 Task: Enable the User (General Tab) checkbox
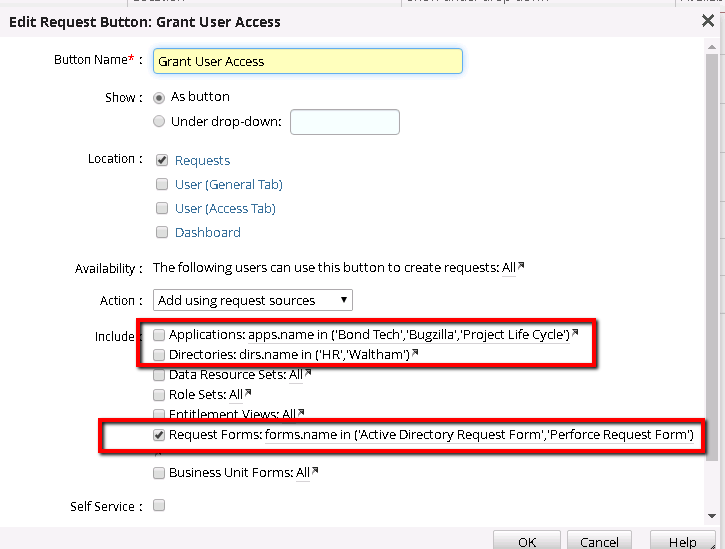point(161,184)
